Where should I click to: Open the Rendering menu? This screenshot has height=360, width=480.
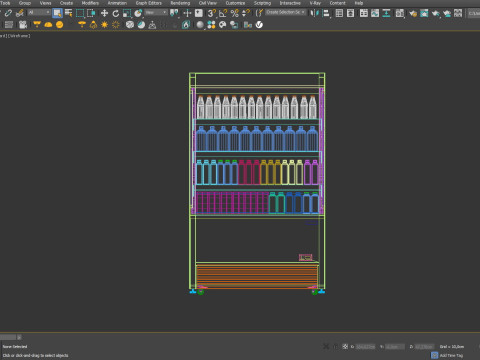(x=180, y=3)
